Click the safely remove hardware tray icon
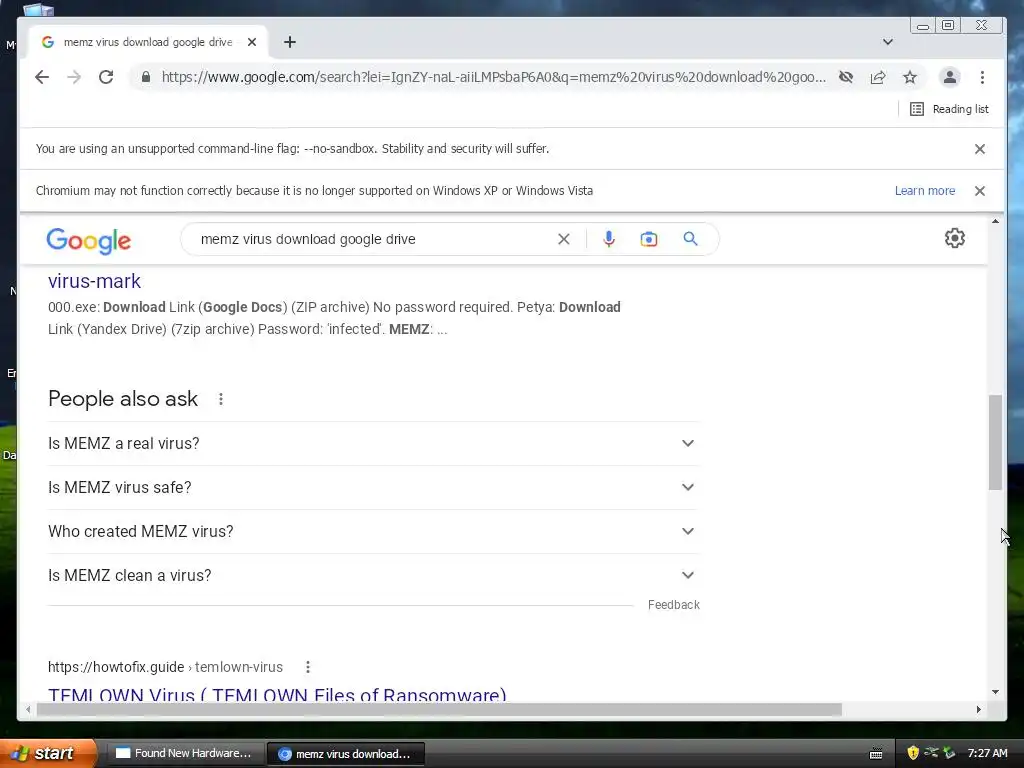The height and width of the screenshot is (768, 1024). coord(949,753)
